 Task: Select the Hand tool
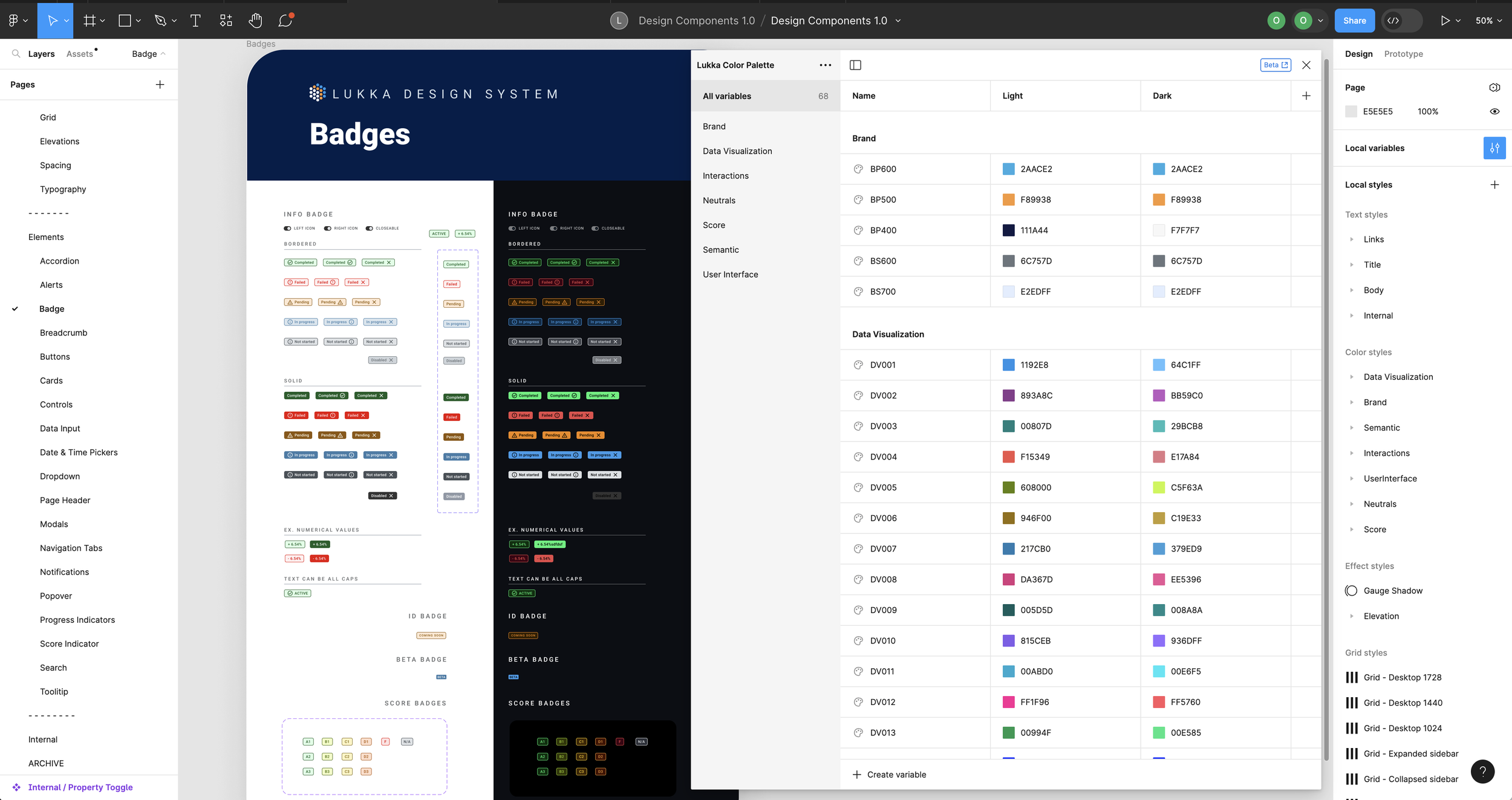(x=255, y=21)
